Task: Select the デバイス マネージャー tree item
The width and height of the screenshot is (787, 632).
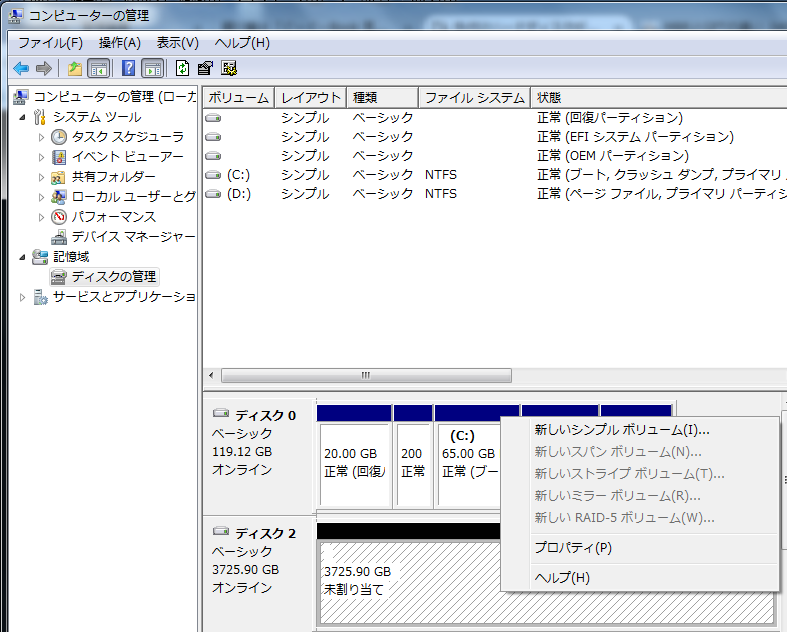Action: point(132,236)
